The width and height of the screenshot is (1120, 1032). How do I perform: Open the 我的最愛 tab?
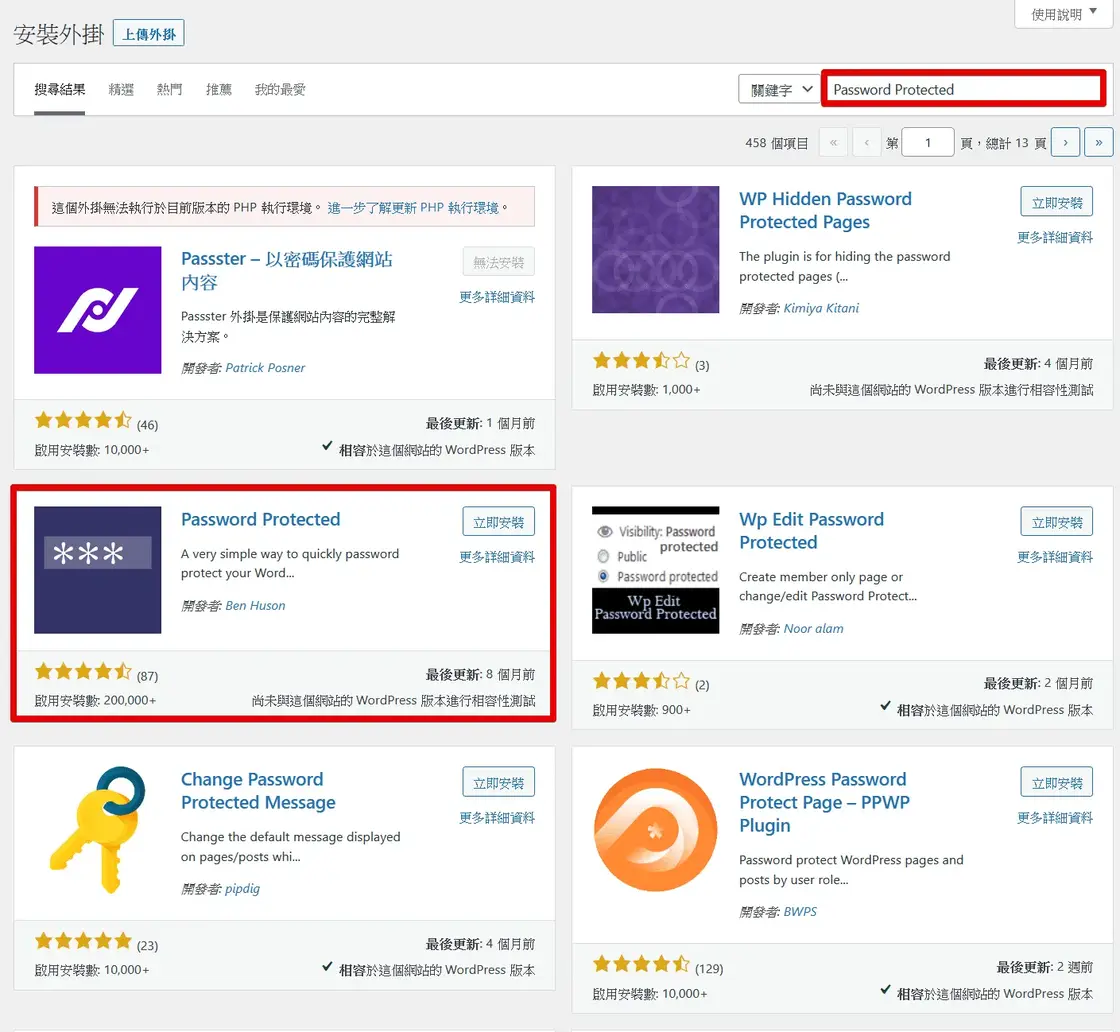[280, 89]
